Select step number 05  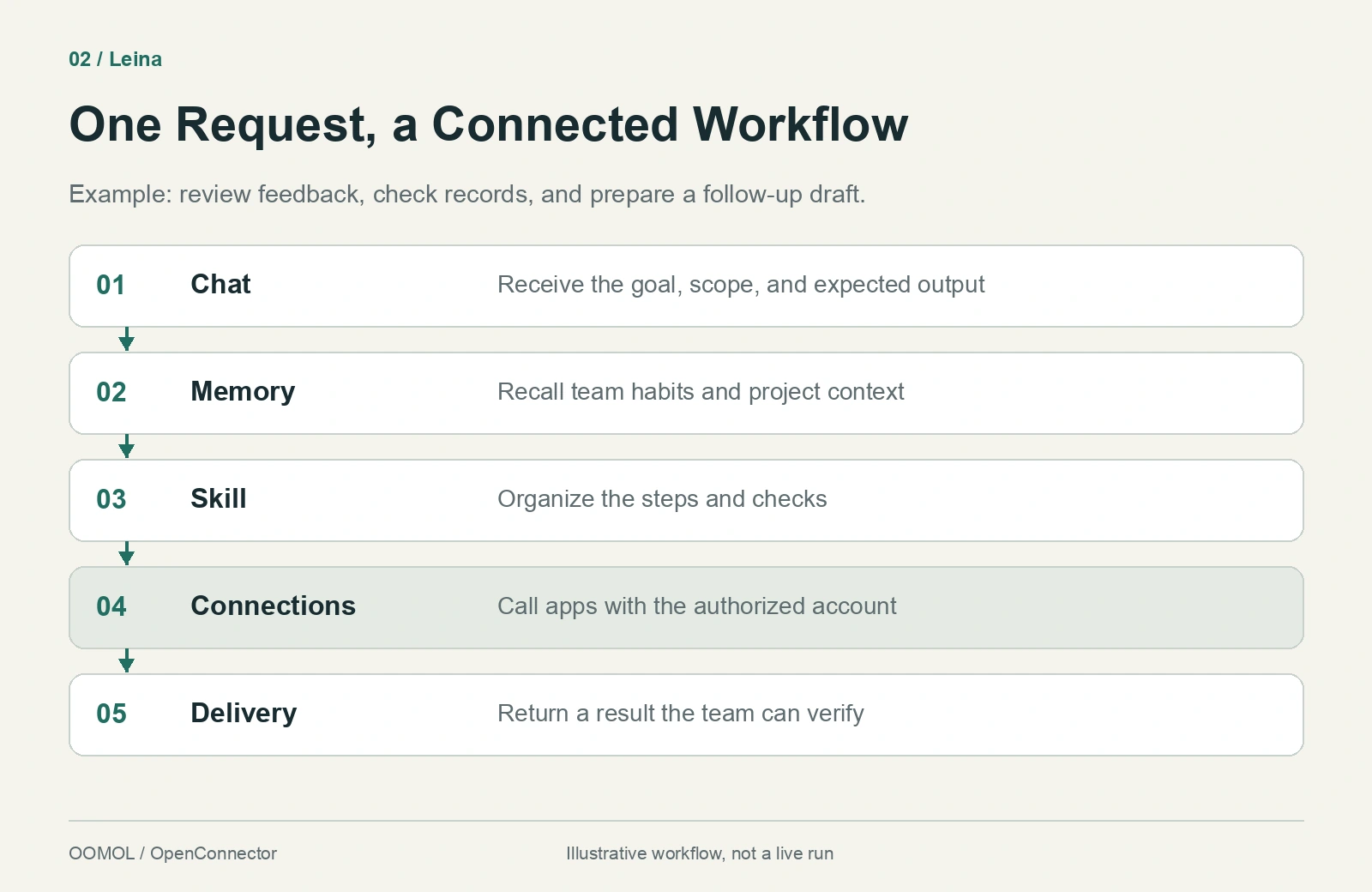click(x=111, y=714)
